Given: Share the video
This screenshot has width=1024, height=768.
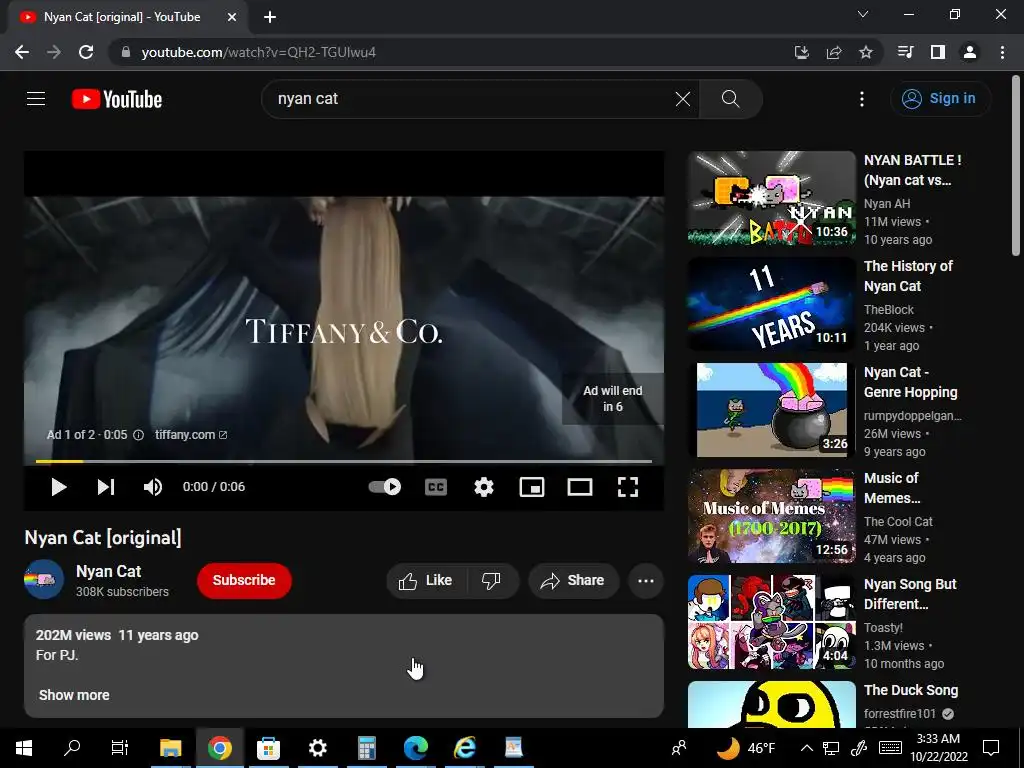Looking at the screenshot, I should 573,581.
